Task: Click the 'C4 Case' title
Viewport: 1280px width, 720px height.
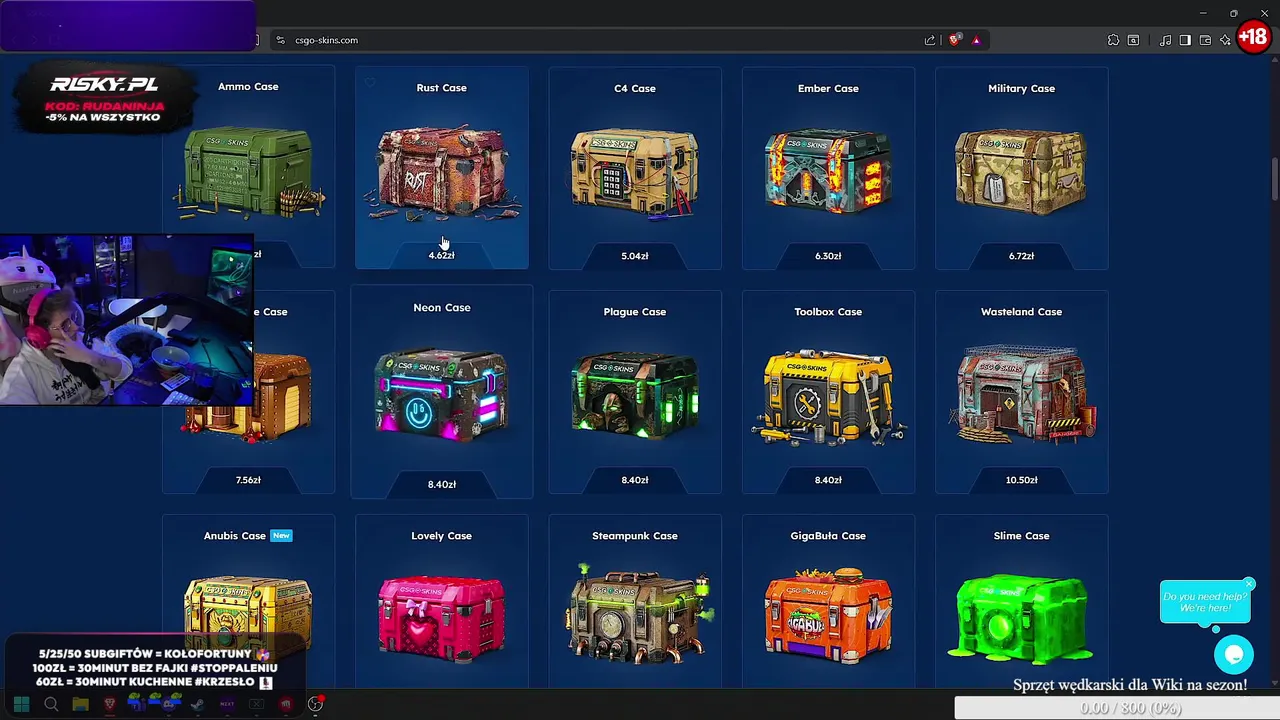Action: [635, 88]
